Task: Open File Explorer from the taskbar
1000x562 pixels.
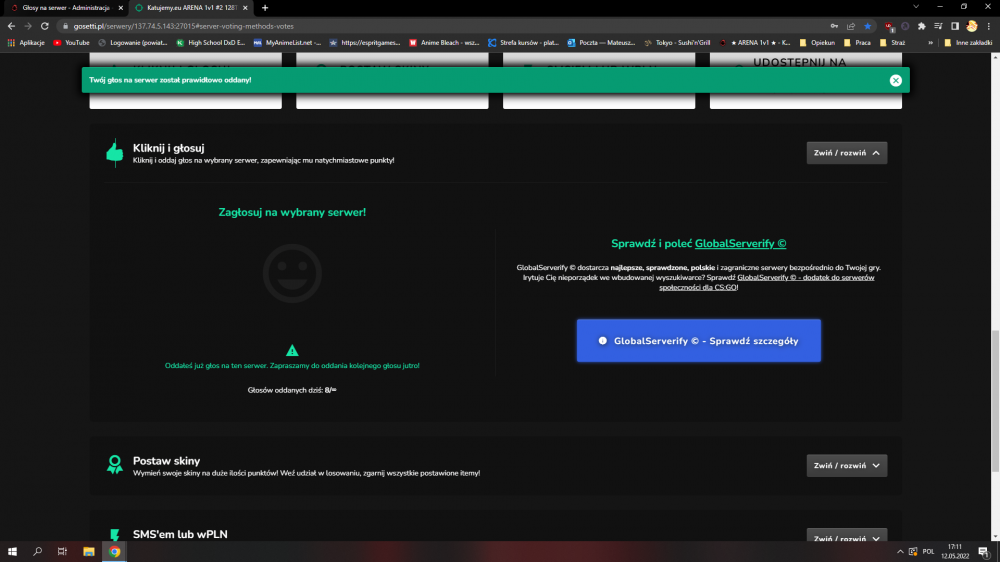Action: click(x=89, y=551)
